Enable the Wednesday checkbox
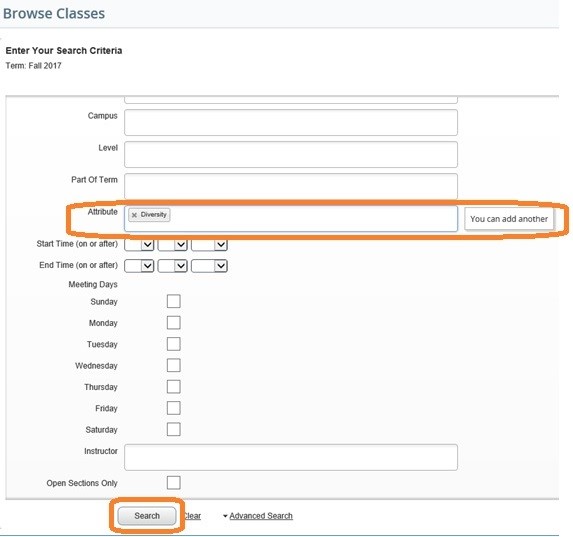The image size is (573, 537). click(x=174, y=365)
